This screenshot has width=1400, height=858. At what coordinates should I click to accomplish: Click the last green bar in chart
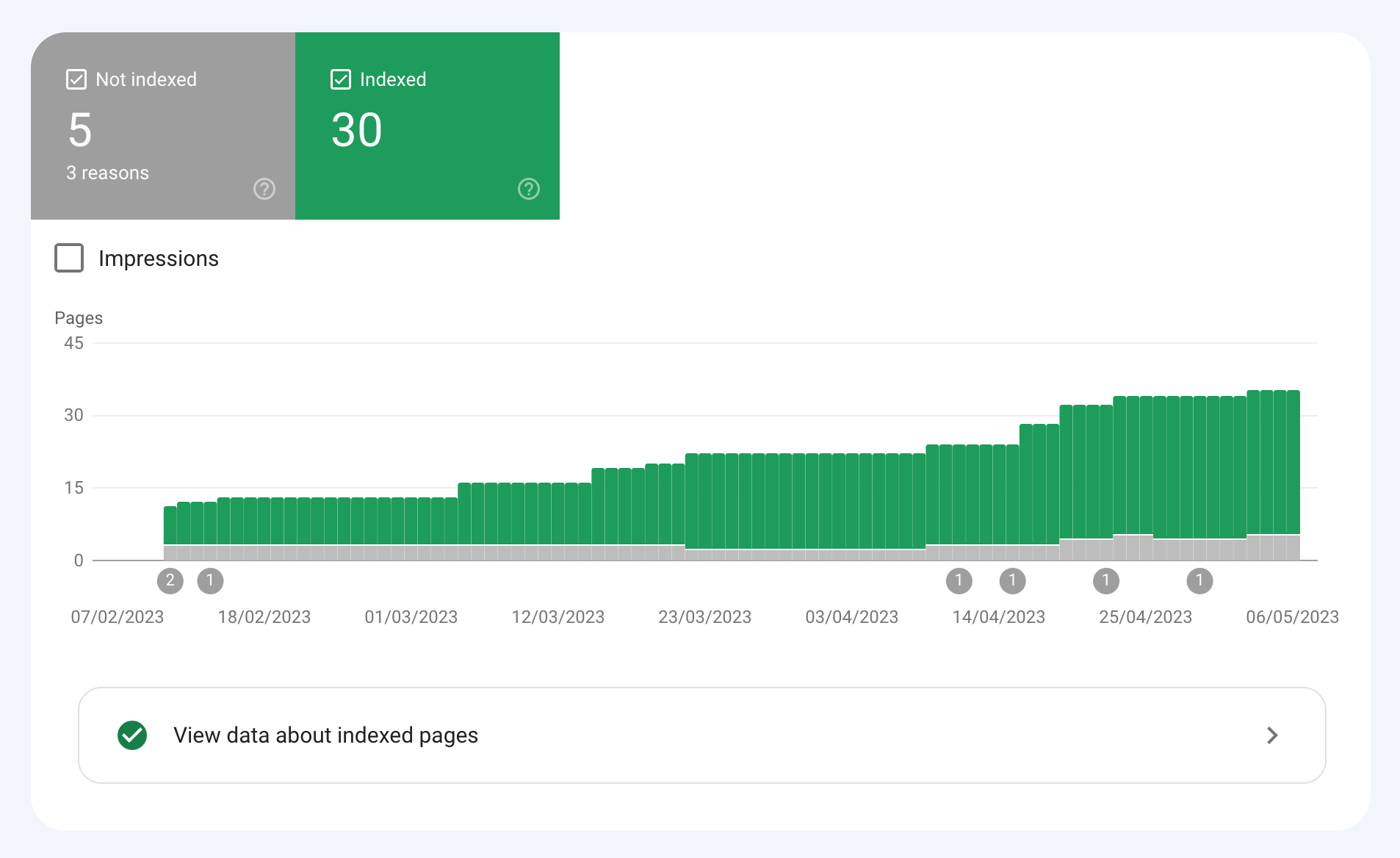coord(1293,462)
